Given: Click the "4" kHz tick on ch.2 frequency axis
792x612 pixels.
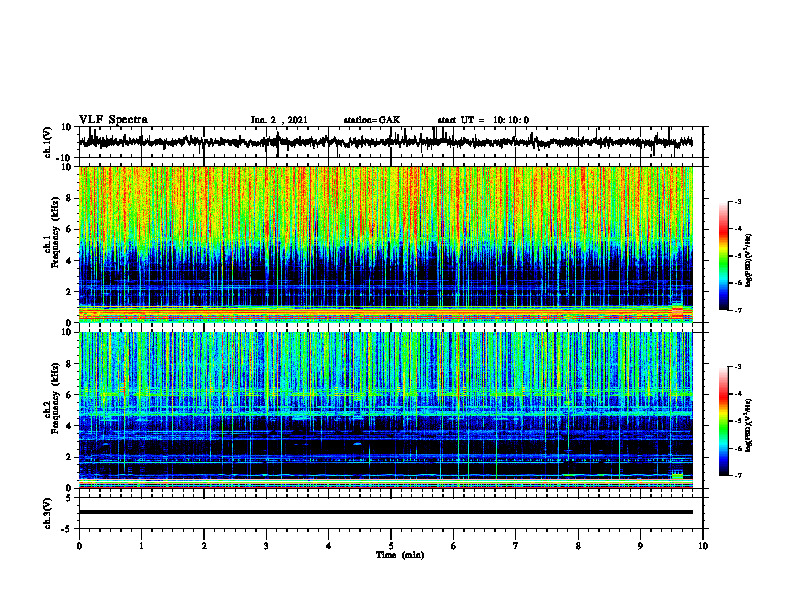Looking at the screenshot, I should [x=69, y=426].
